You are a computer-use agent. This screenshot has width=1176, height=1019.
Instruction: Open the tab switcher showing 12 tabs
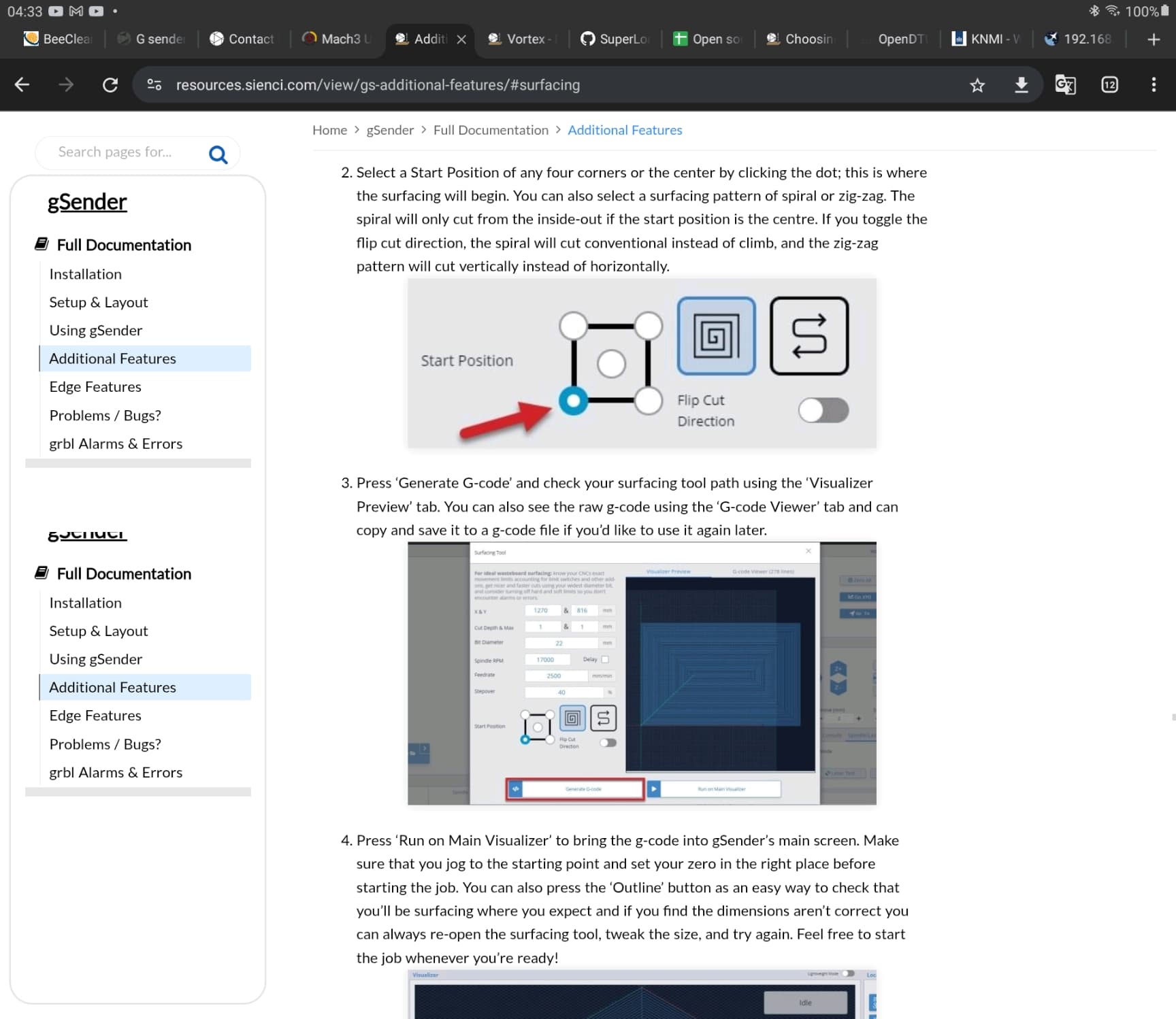pos(1109,85)
